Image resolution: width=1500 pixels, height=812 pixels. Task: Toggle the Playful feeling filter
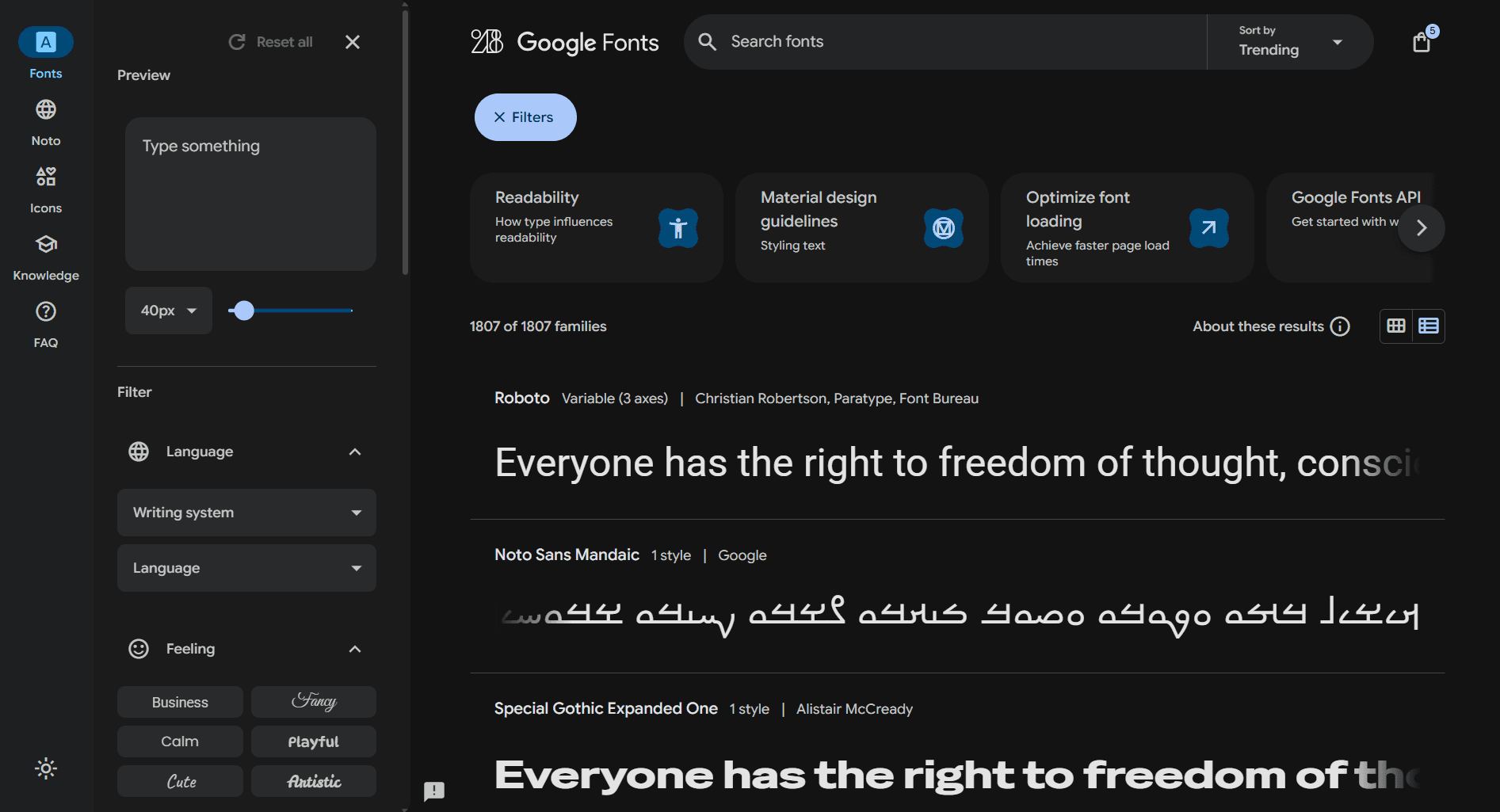(314, 741)
